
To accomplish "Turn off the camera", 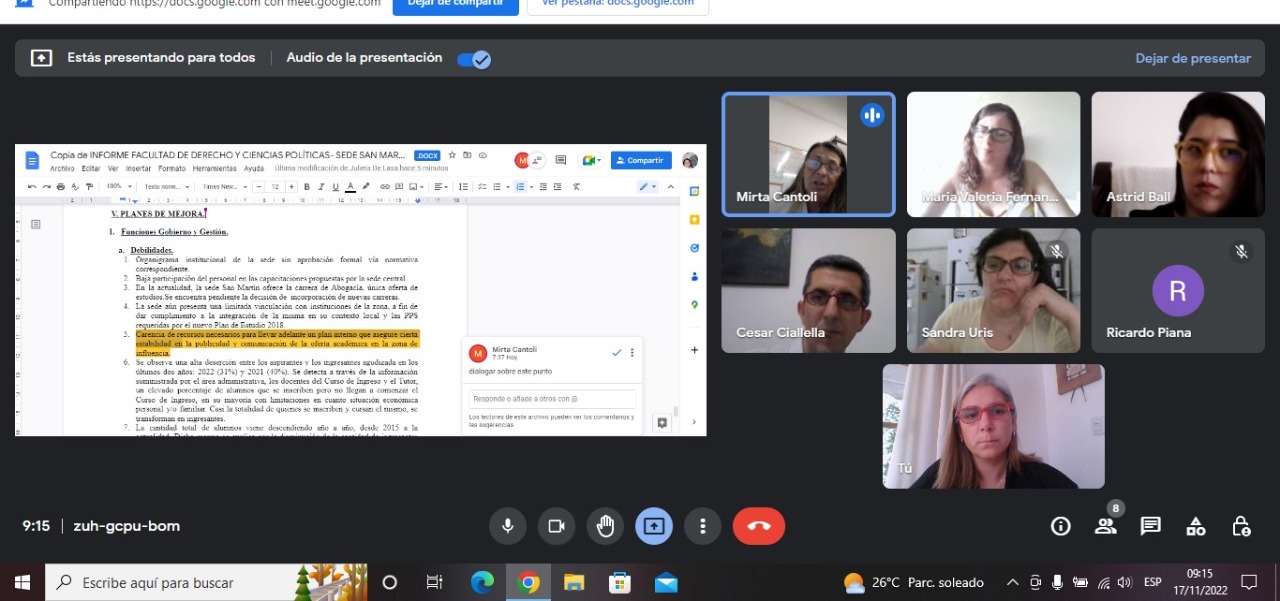I will [556, 526].
